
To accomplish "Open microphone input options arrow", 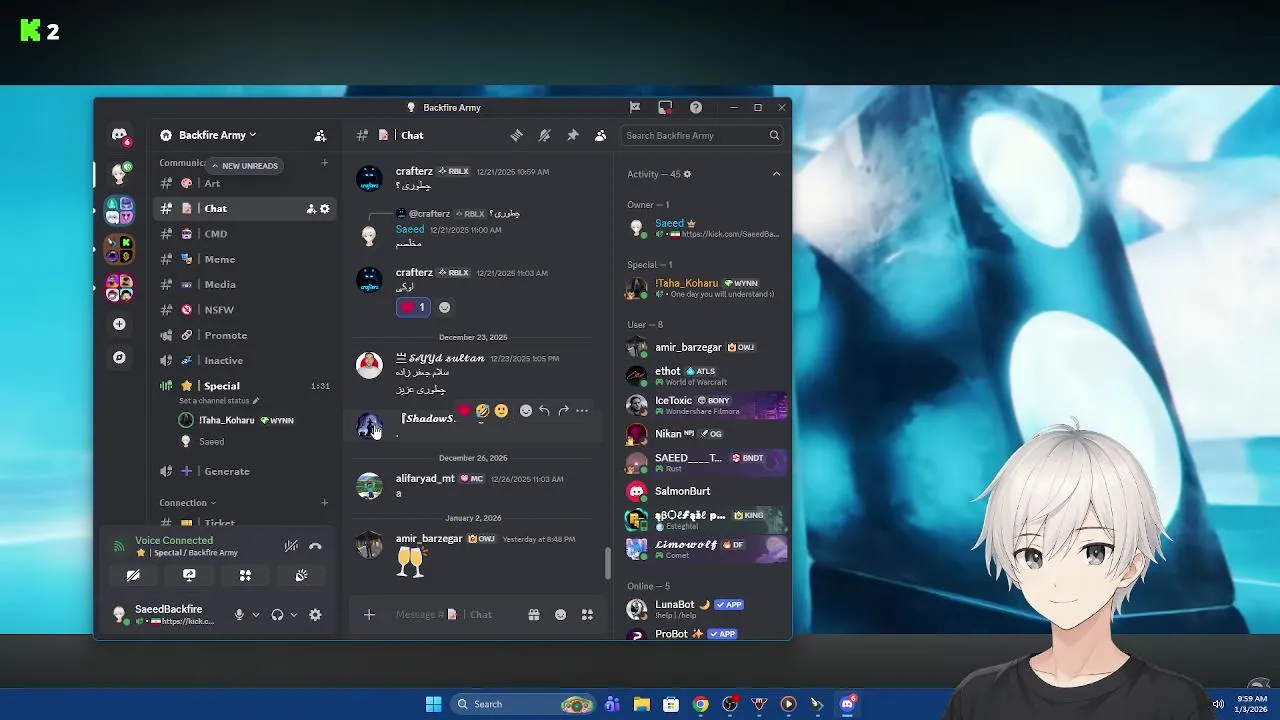I will coord(256,615).
